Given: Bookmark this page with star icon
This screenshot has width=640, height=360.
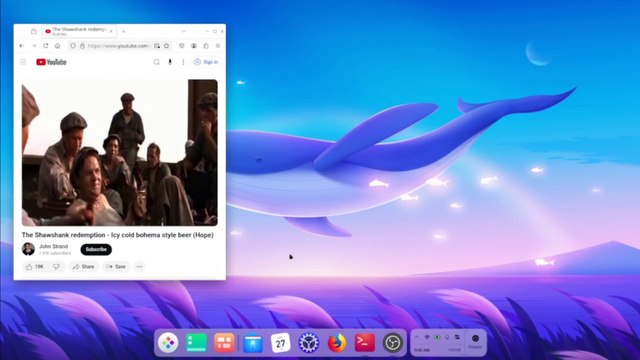Looking at the screenshot, I should (167, 46).
